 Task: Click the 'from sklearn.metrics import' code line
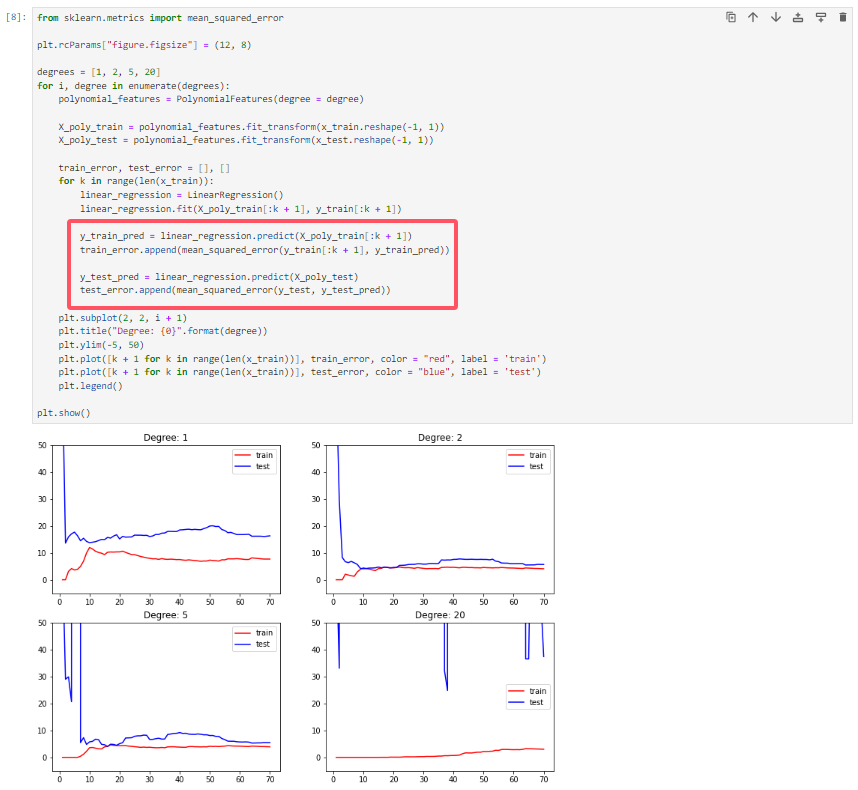point(160,18)
